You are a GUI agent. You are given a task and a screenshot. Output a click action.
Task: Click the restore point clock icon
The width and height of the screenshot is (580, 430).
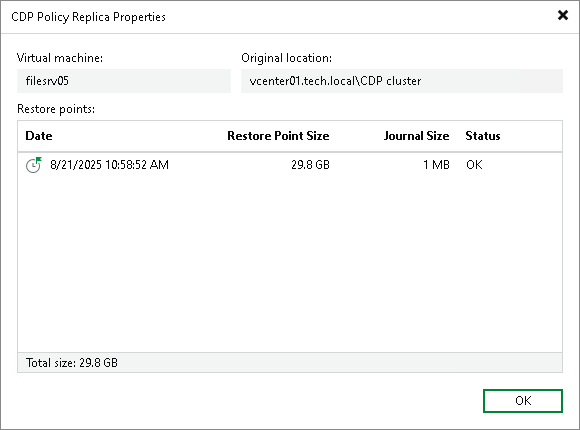34,165
